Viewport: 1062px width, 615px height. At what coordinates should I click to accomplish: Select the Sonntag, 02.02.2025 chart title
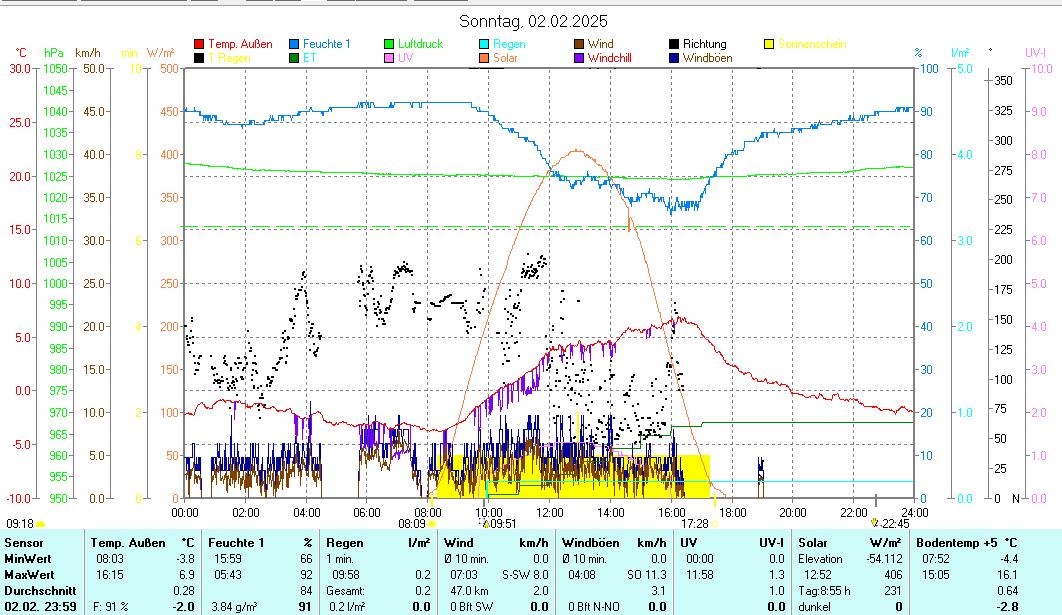pos(533,22)
